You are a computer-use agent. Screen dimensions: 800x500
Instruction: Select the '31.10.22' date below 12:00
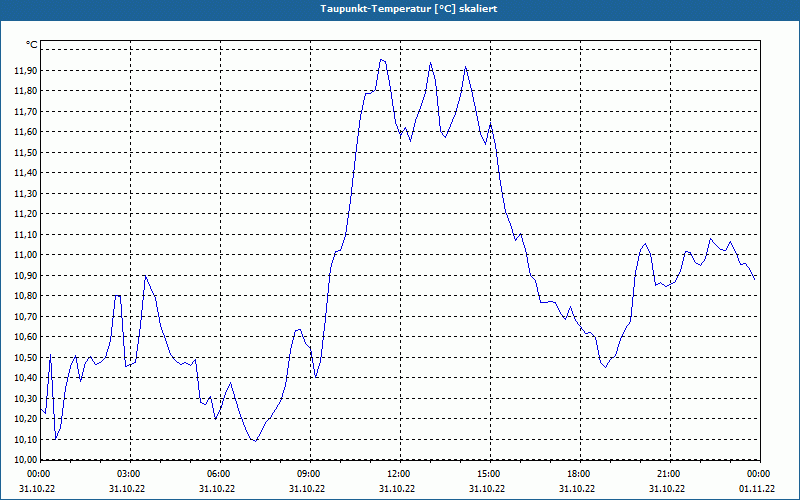point(397,489)
